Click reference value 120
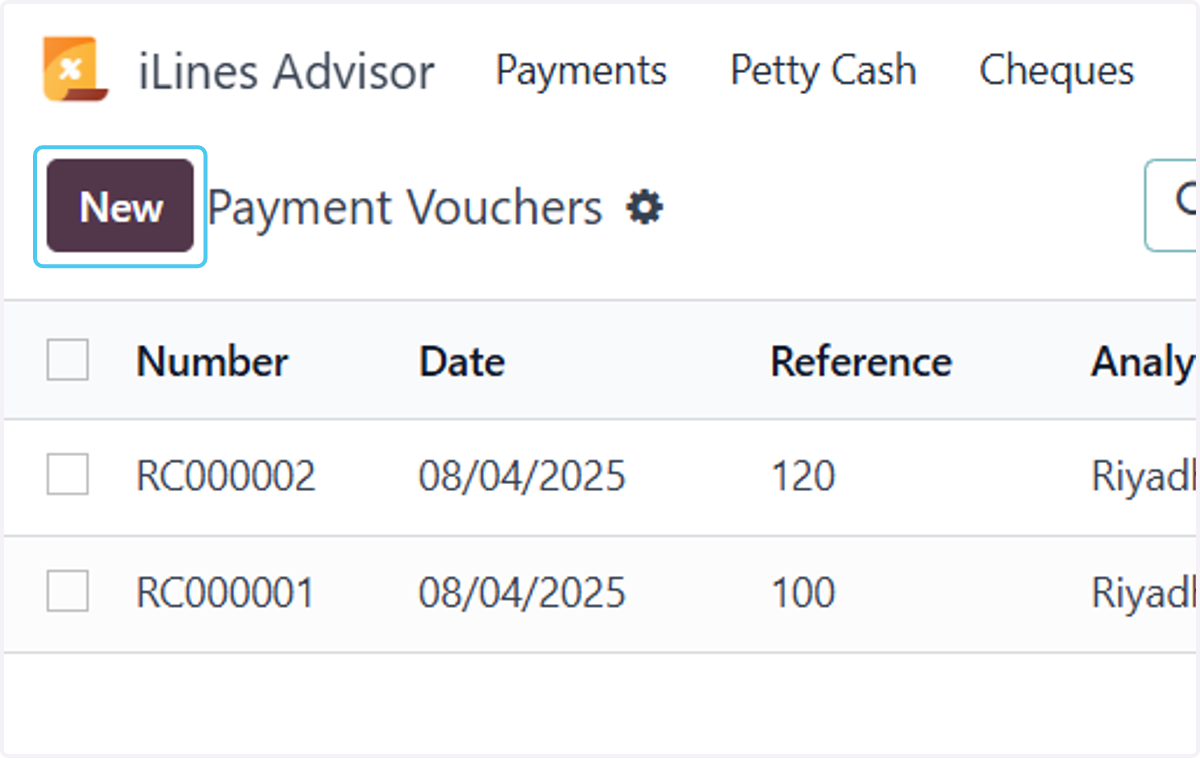The width and height of the screenshot is (1200, 758). pos(803,476)
